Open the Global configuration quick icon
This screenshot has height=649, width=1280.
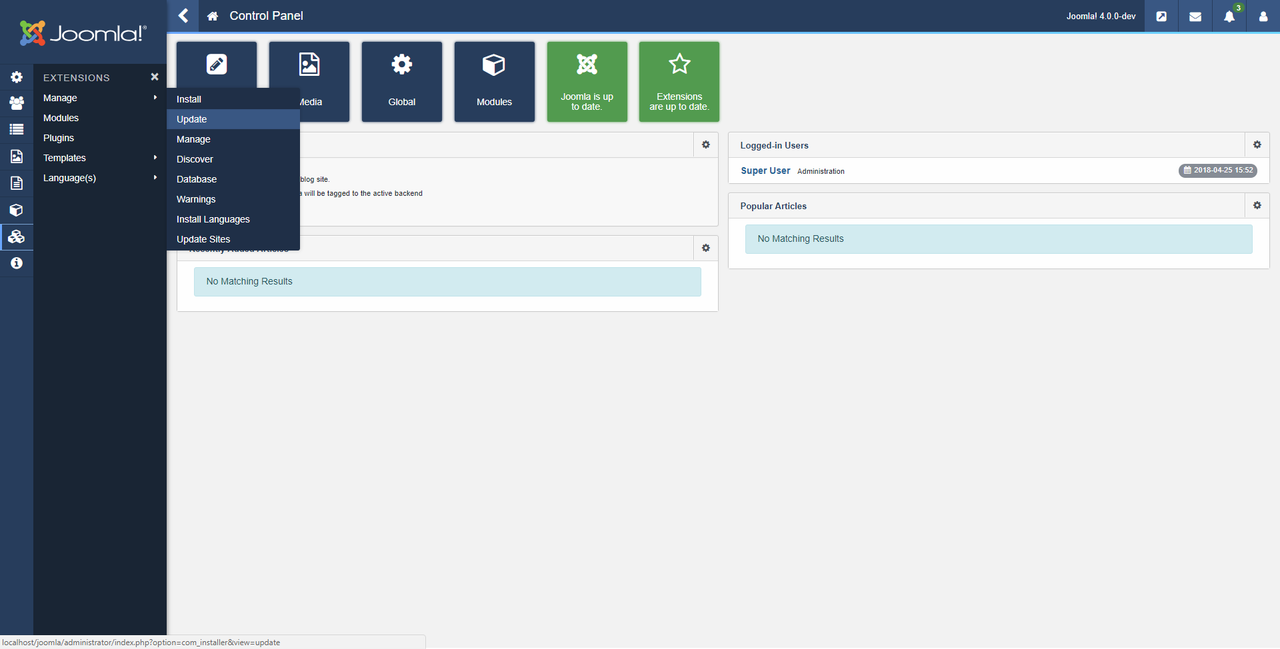pos(402,81)
